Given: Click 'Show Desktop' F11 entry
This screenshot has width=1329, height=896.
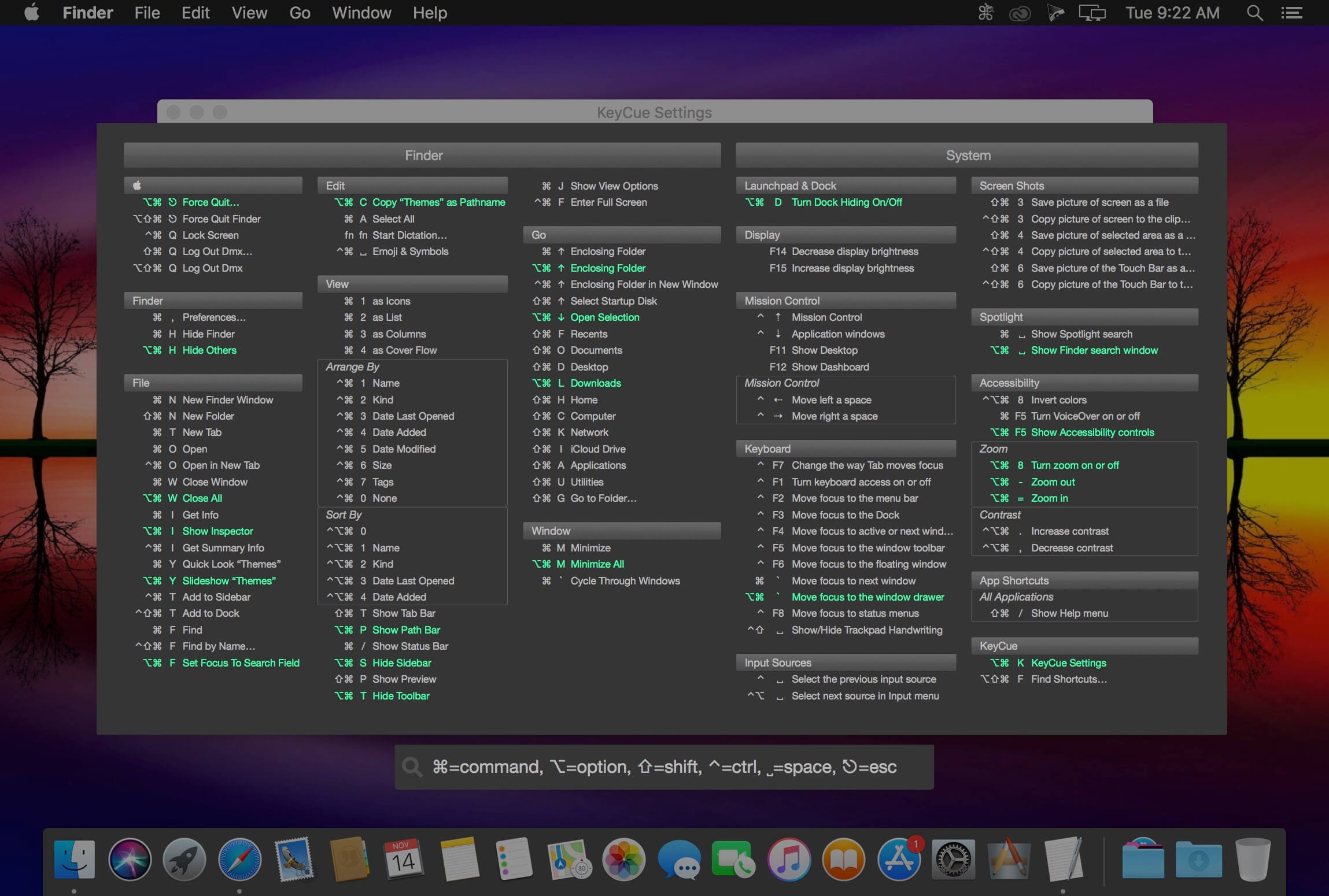Looking at the screenshot, I should [x=825, y=350].
